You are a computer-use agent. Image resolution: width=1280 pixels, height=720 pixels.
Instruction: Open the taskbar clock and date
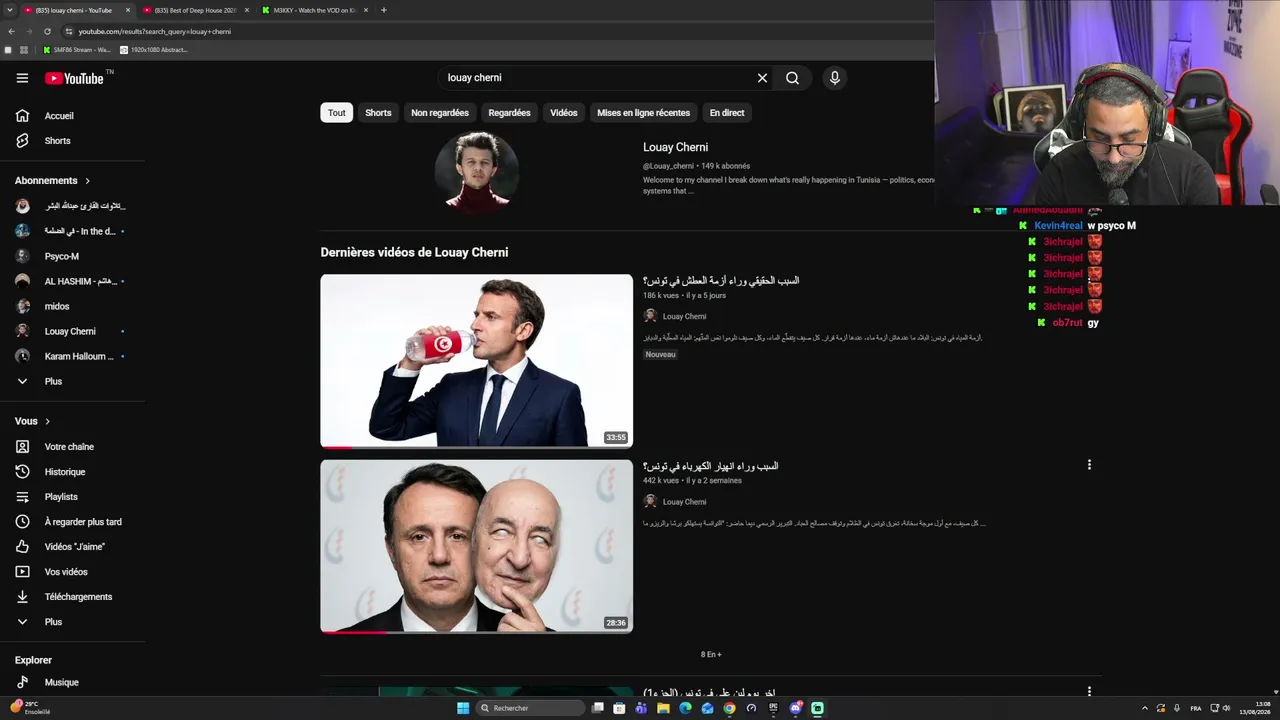pos(1254,708)
